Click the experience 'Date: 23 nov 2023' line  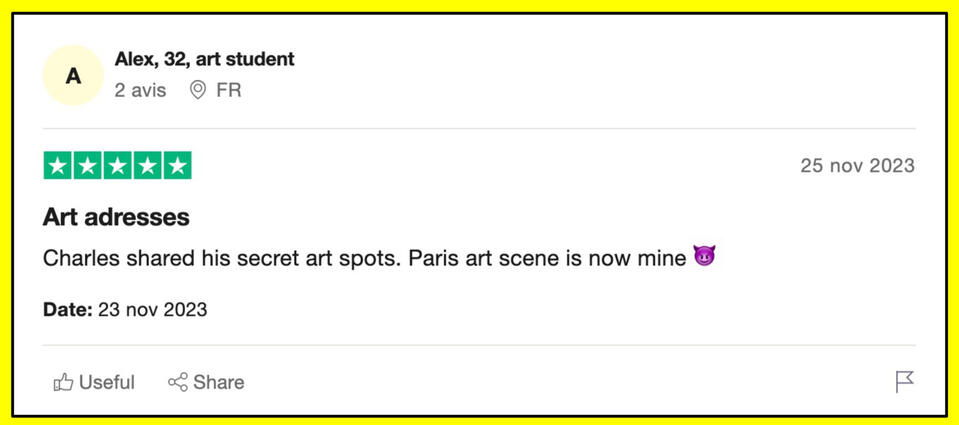tap(125, 309)
